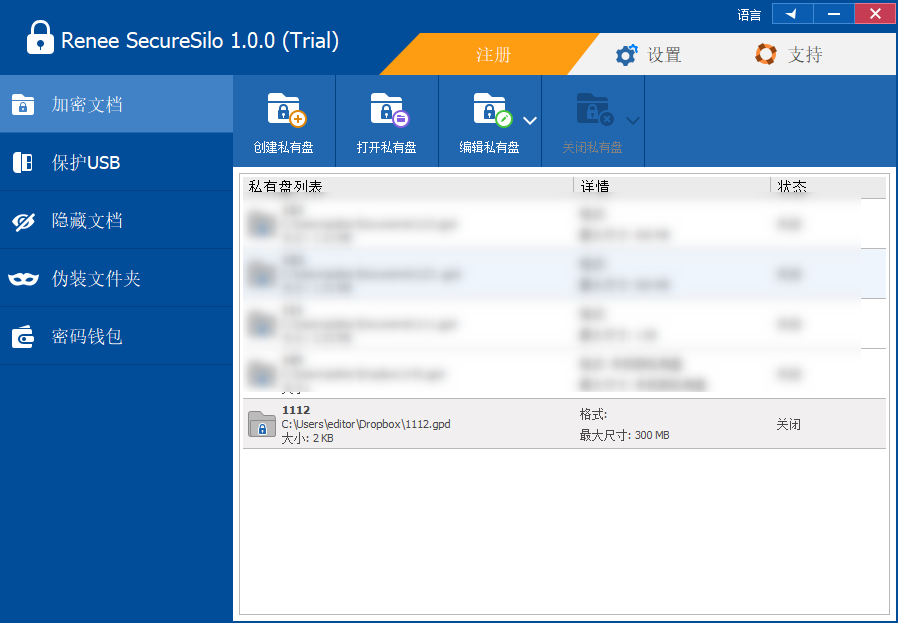
Task: Click the 创建私有盘 create disk icon
Action: coord(284,110)
